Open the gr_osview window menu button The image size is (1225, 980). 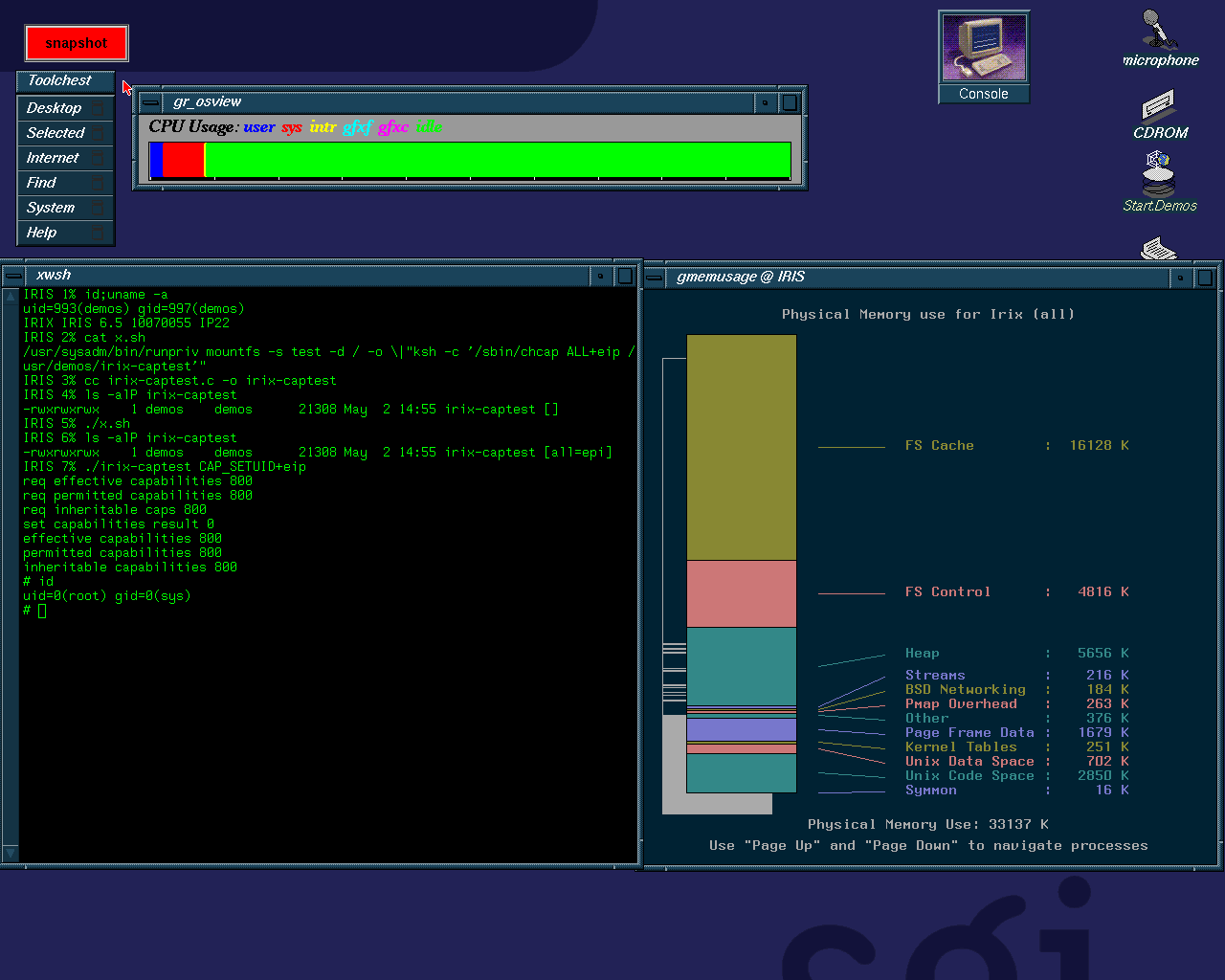(x=151, y=102)
